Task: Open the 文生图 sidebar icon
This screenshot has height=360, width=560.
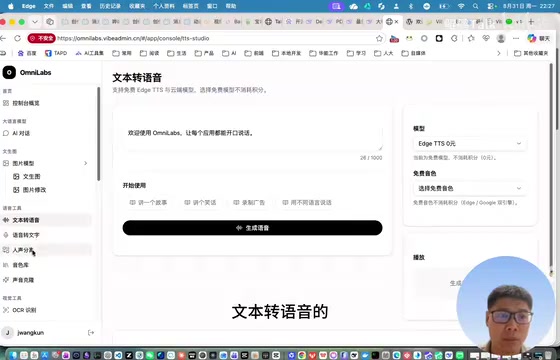Action: click(16, 176)
